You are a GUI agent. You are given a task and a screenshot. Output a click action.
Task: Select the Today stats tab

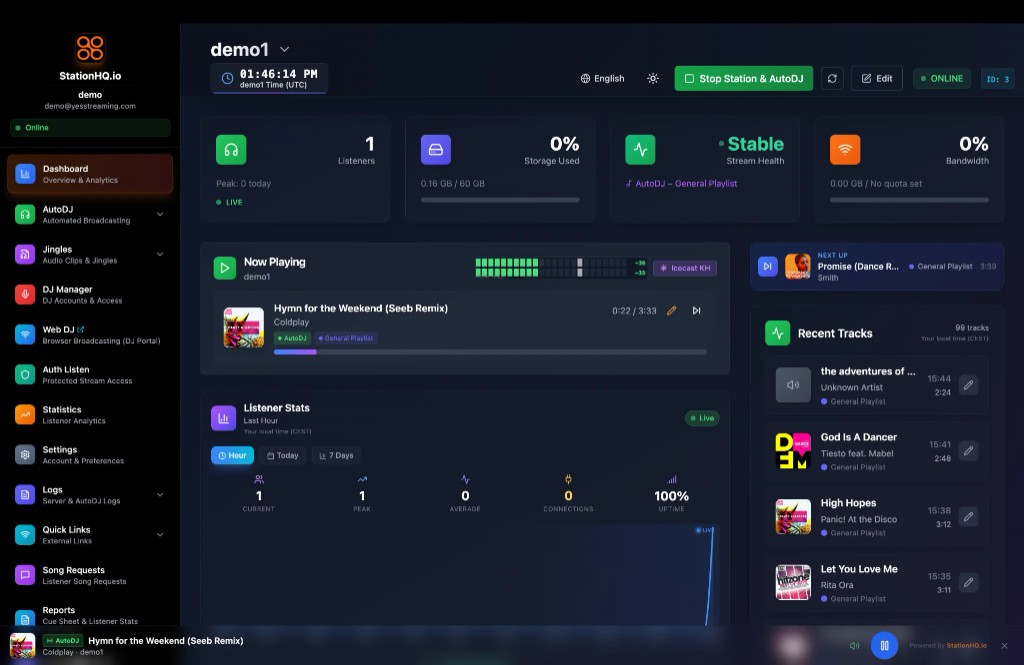point(283,455)
